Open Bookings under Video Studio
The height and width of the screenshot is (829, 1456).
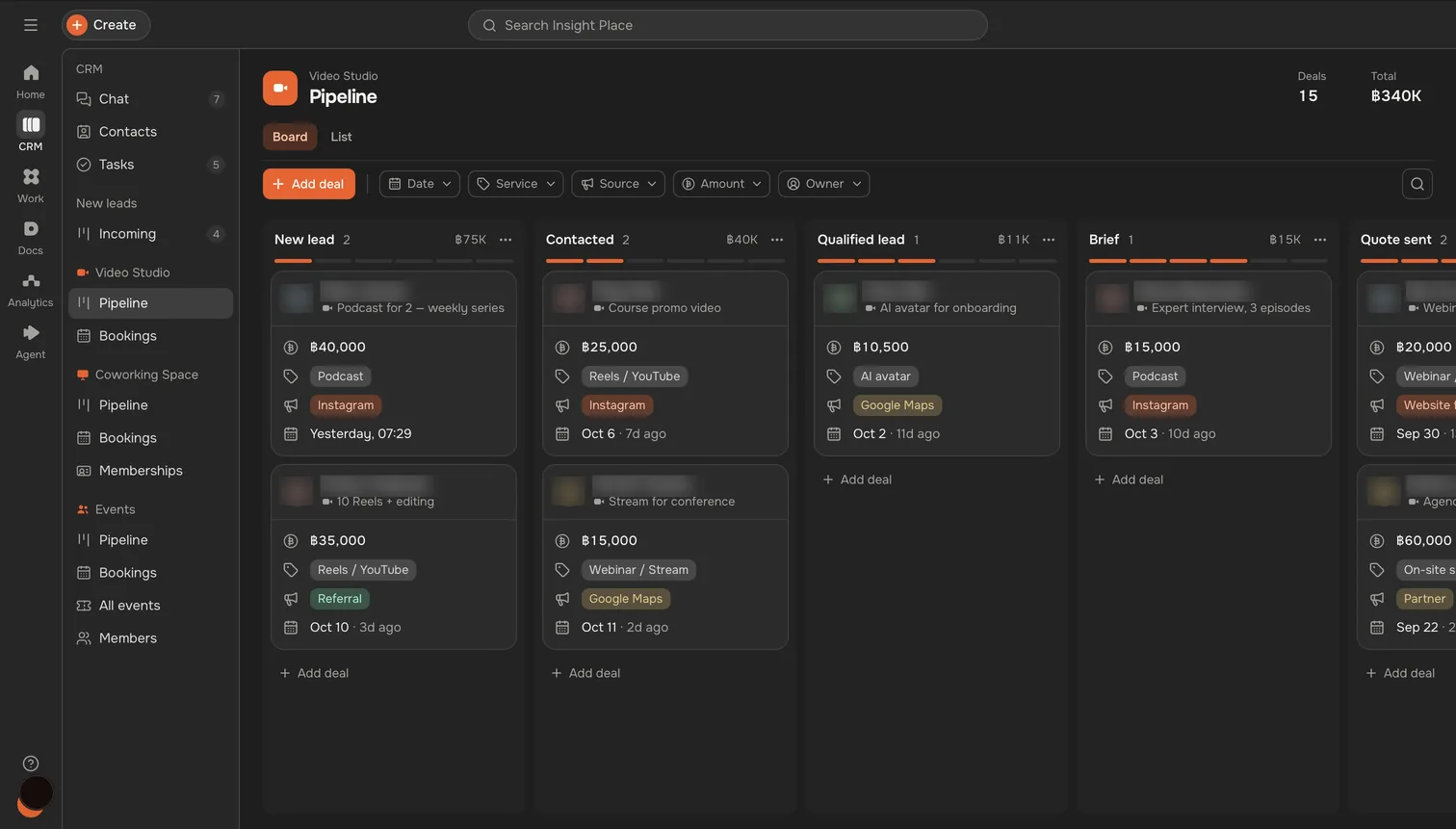(x=150, y=336)
